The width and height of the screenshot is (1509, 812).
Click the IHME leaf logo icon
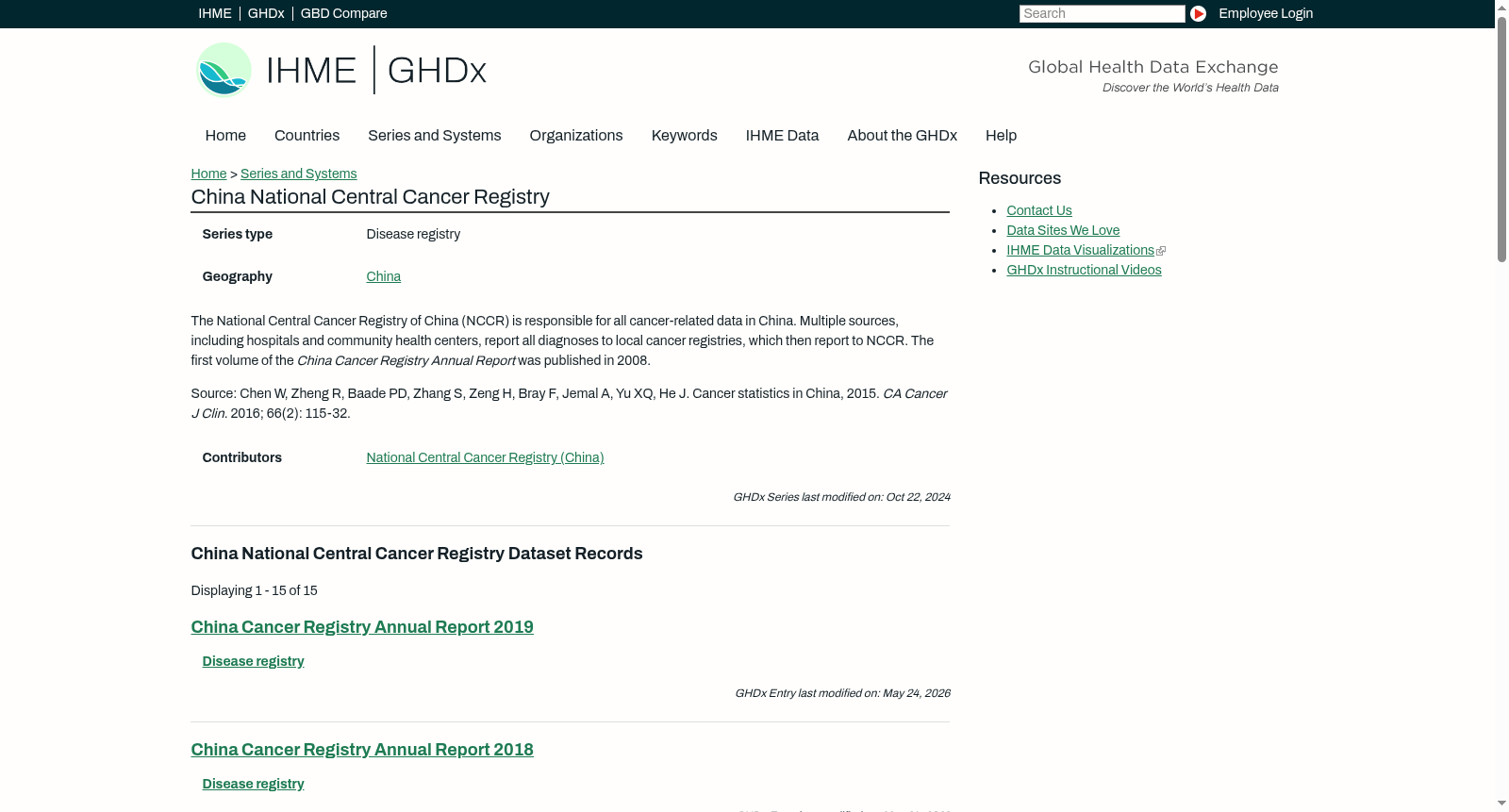pyautogui.click(x=224, y=70)
